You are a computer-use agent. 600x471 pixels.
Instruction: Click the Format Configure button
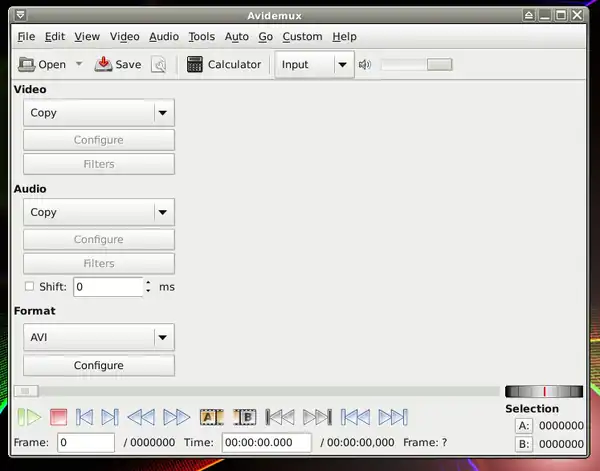(x=98, y=366)
